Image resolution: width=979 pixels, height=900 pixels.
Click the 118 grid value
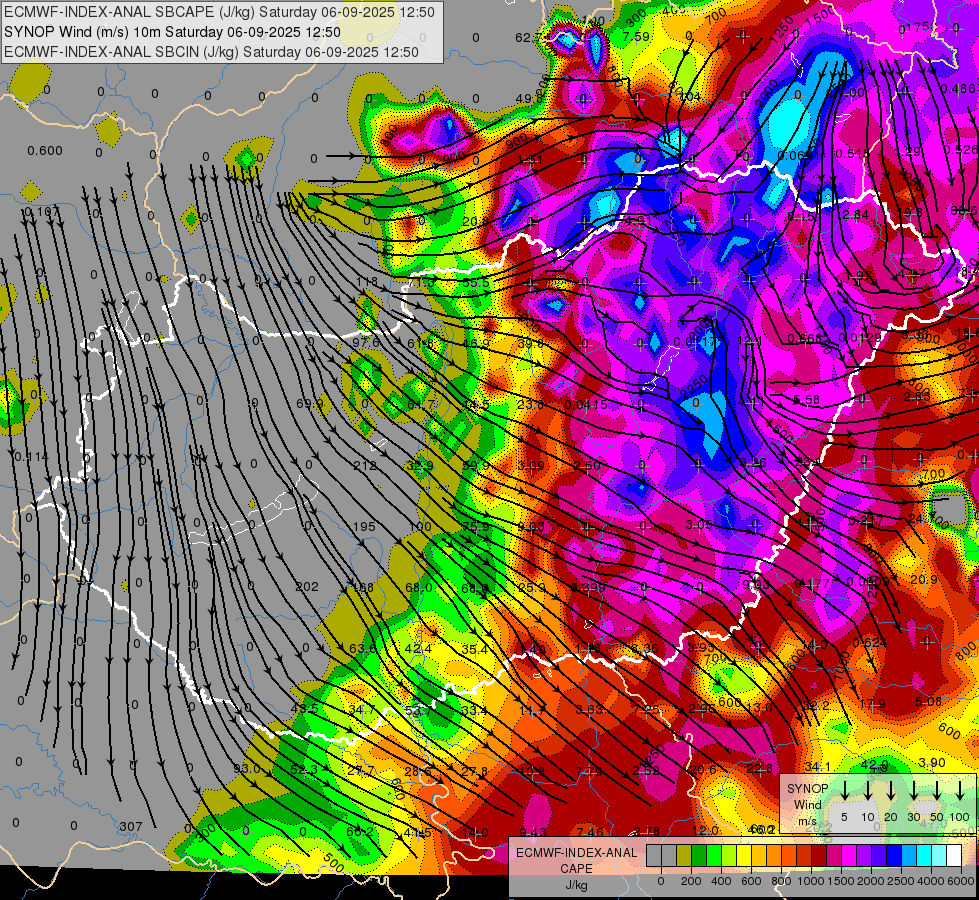(x=367, y=282)
